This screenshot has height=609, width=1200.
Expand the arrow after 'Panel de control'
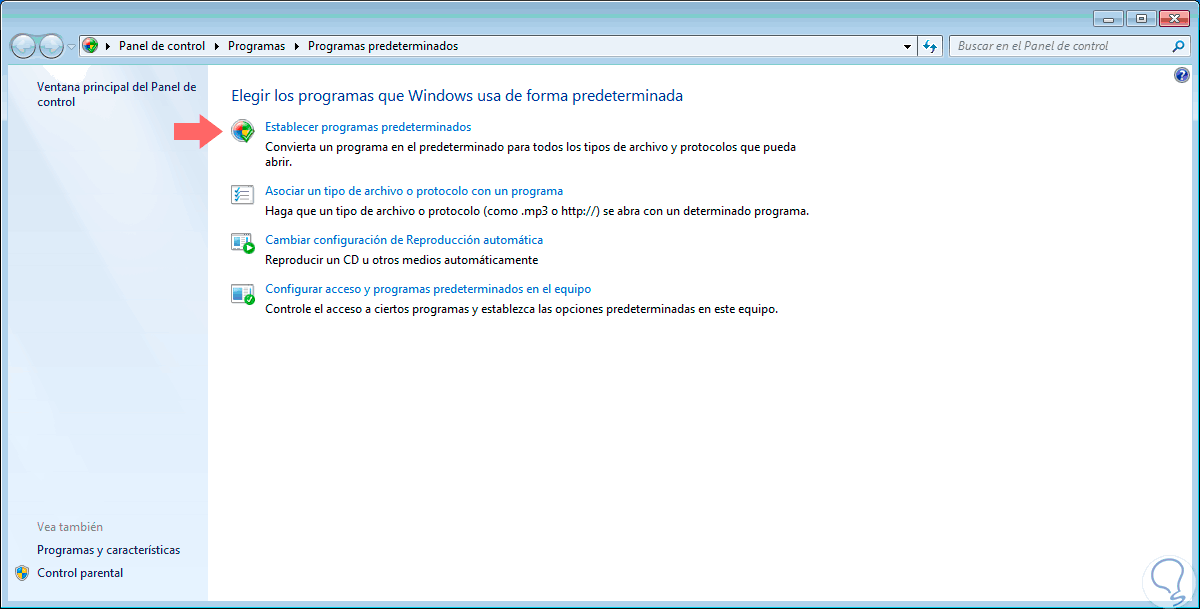(216, 46)
